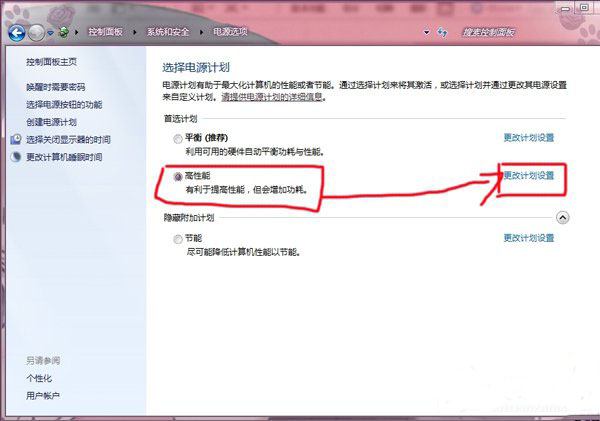
Task: Open 更改计划设置 for the 高性能 plan
Action: pyautogui.click(x=528, y=176)
